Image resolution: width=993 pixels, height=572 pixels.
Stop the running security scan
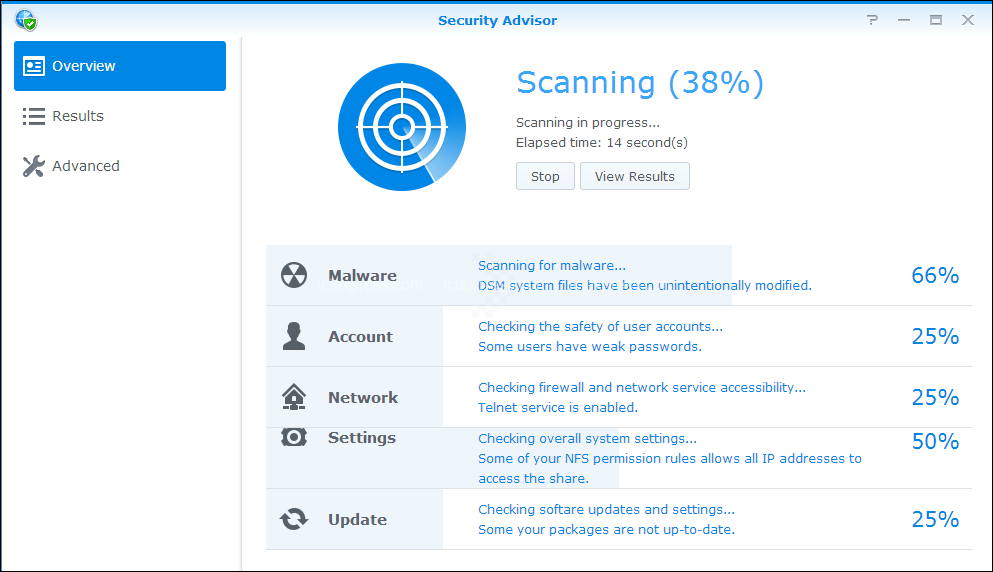[x=545, y=177]
